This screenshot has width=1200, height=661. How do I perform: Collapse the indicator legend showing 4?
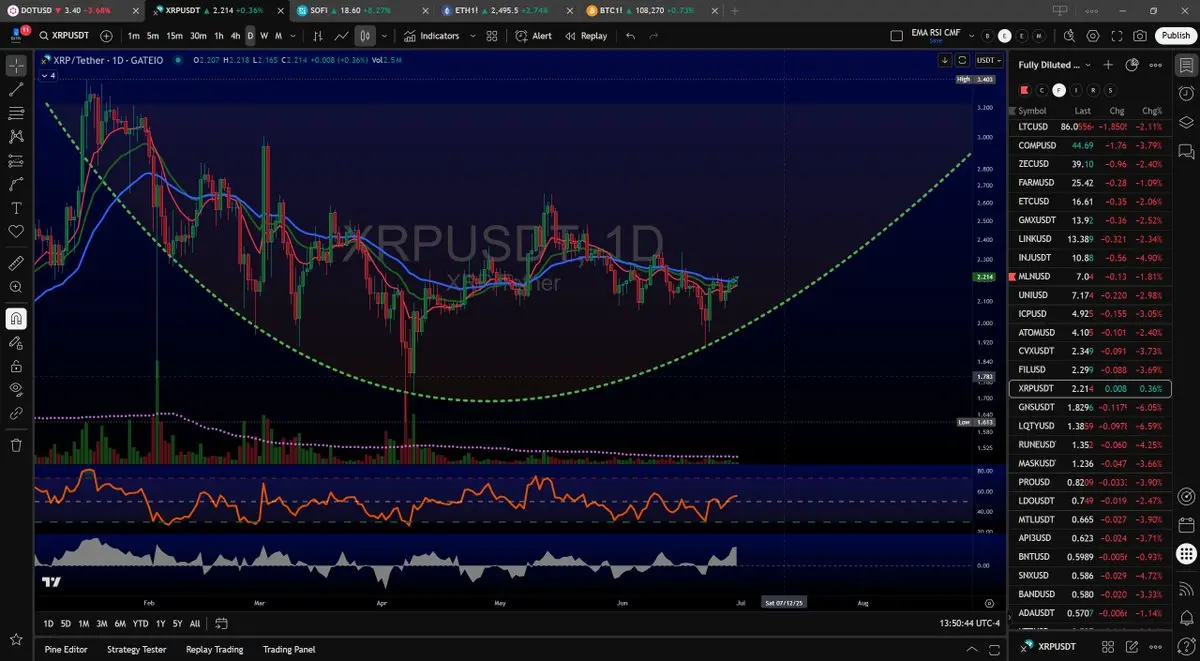[48, 75]
